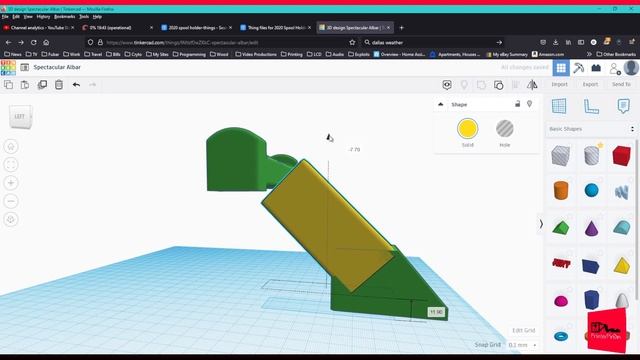Pick the striped Cylinder hole shape
The height and width of the screenshot is (360, 640).
(591, 155)
